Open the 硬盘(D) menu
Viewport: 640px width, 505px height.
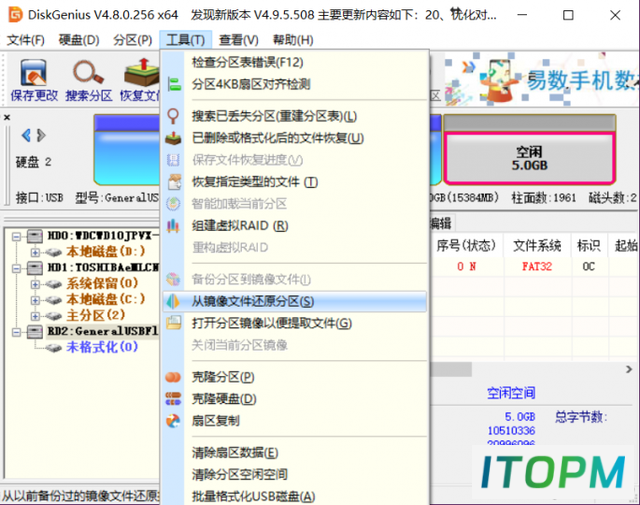[x=79, y=40]
